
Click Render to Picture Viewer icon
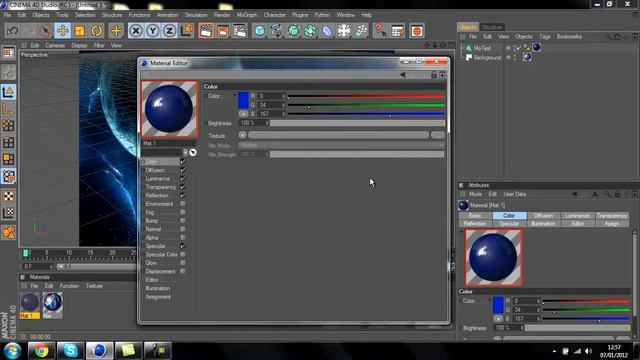point(223,31)
